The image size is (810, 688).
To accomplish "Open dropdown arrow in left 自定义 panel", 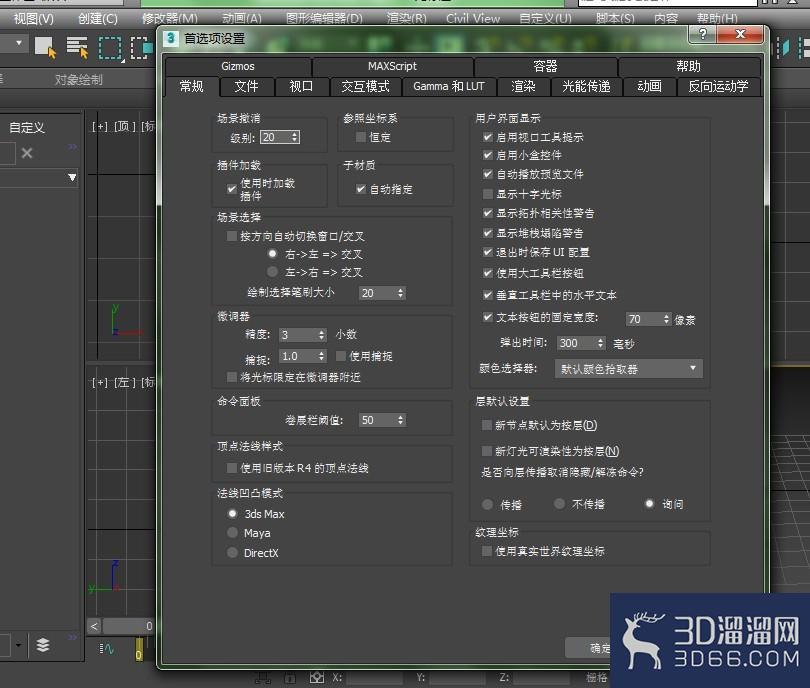I will click(x=72, y=178).
